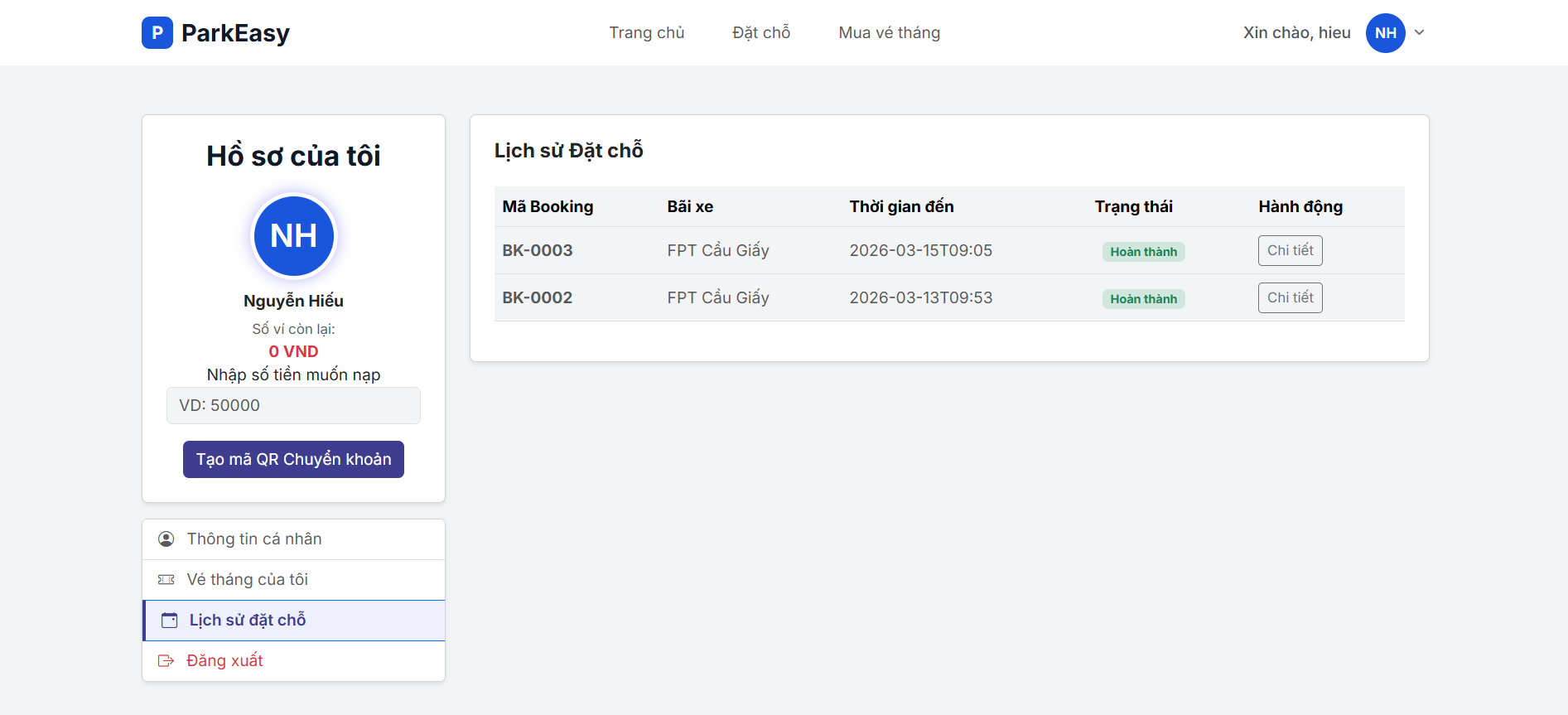Log out using Đăng xuất link
The width and height of the screenshot is (1568, 715).
tap(224, 661)
